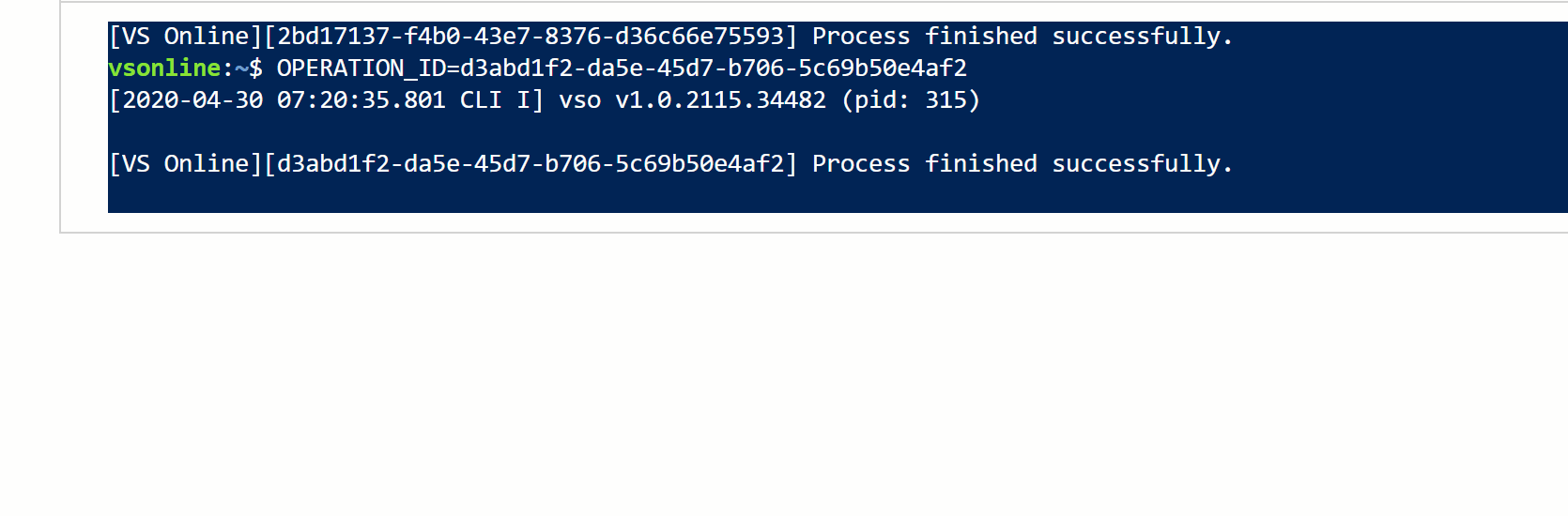
Task: Click the '(pid: 315)' text
Action: click(911, 100)
